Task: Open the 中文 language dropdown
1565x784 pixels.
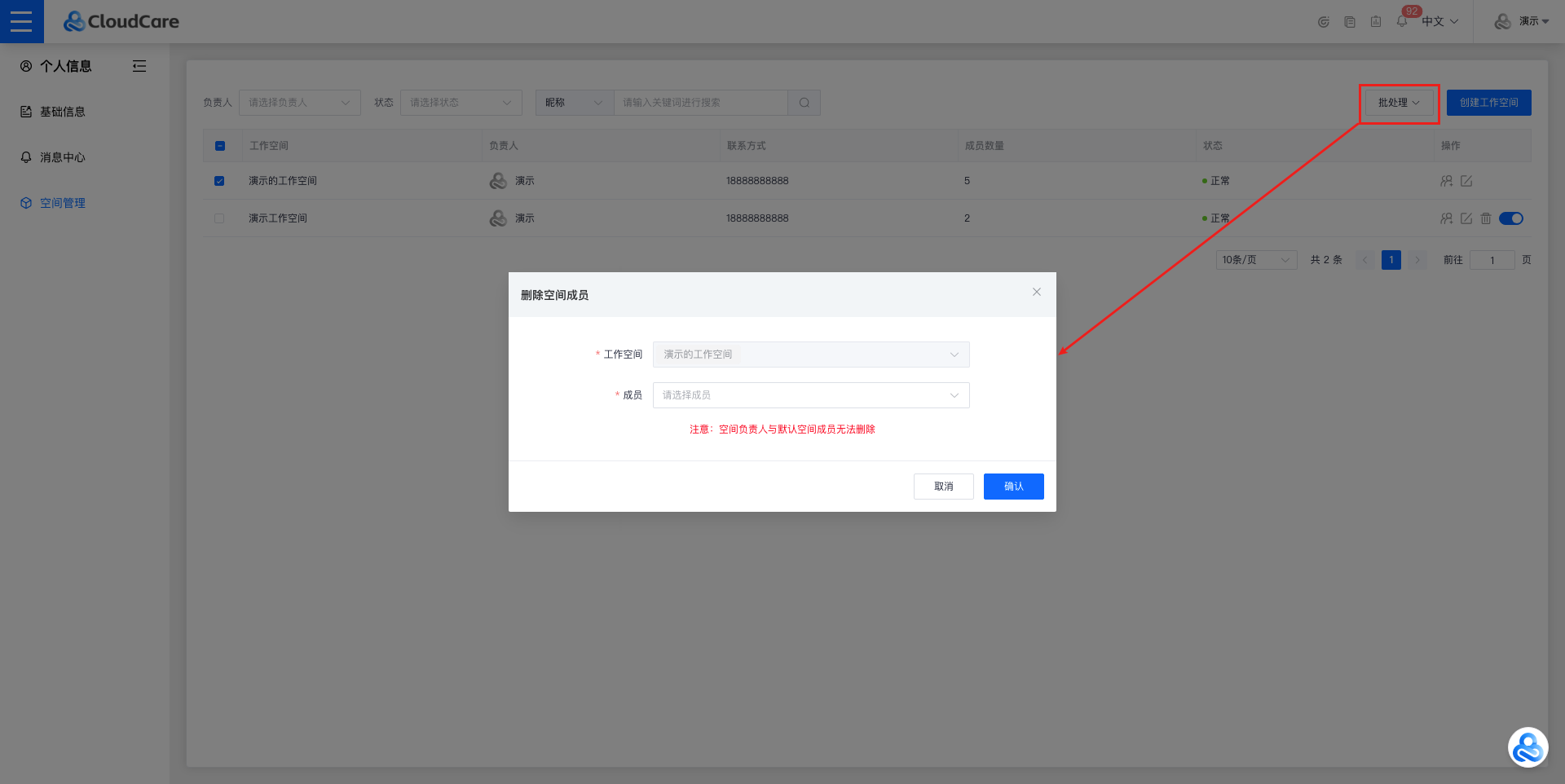Action: click(1439, 22)
